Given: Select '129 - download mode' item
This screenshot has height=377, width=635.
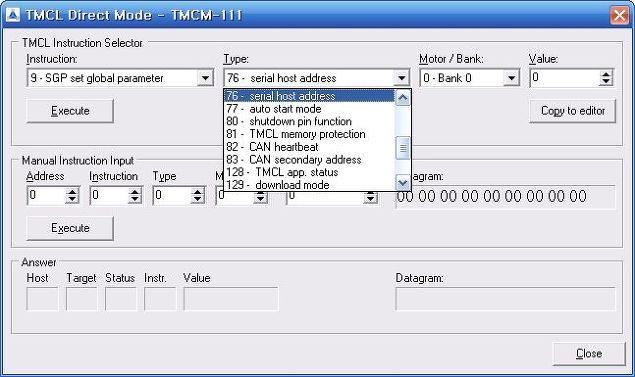Looking at the screenshot, I should [x=309, y=185].
